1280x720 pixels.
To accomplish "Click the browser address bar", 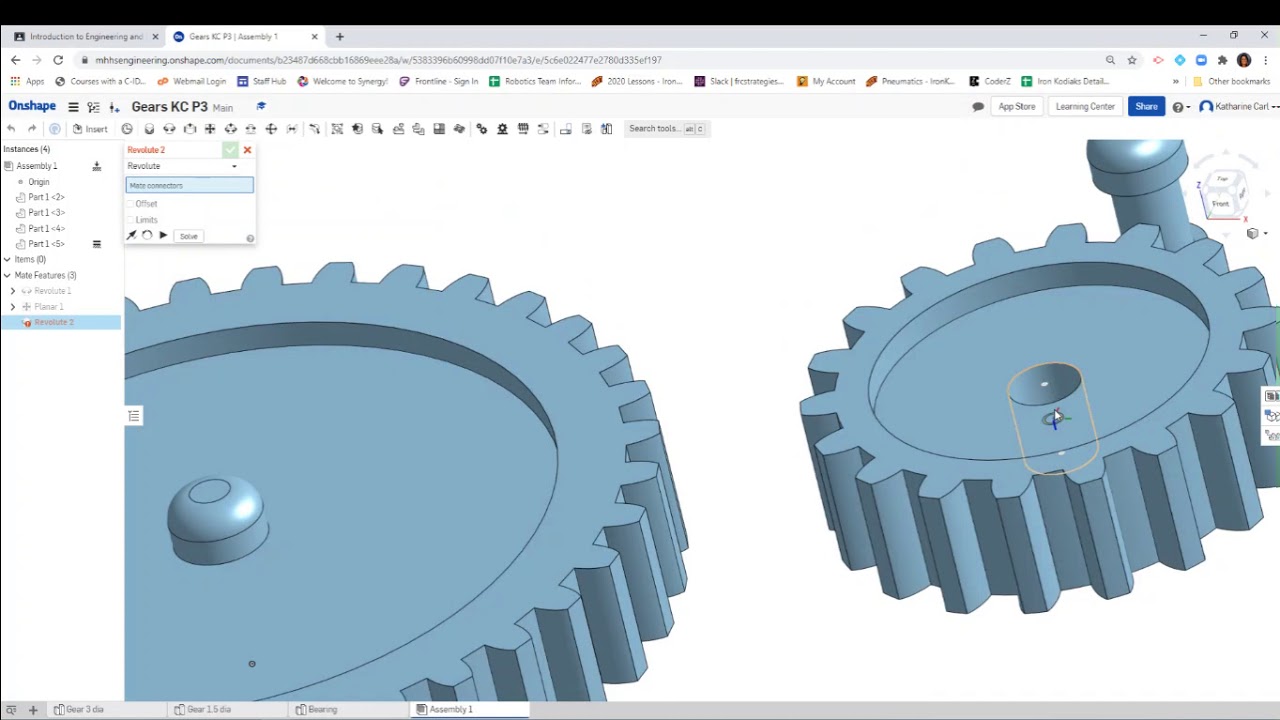I will click(590, 60).
